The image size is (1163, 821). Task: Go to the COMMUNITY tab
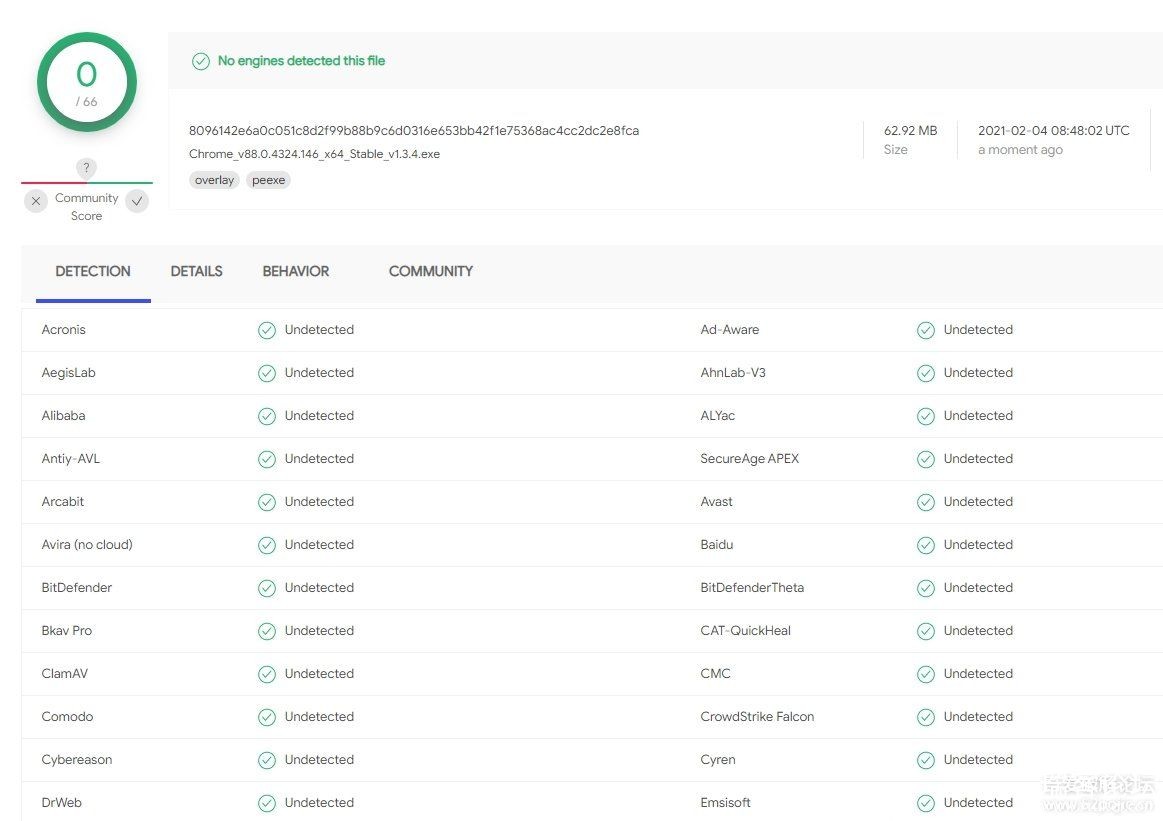pos(431,271)
